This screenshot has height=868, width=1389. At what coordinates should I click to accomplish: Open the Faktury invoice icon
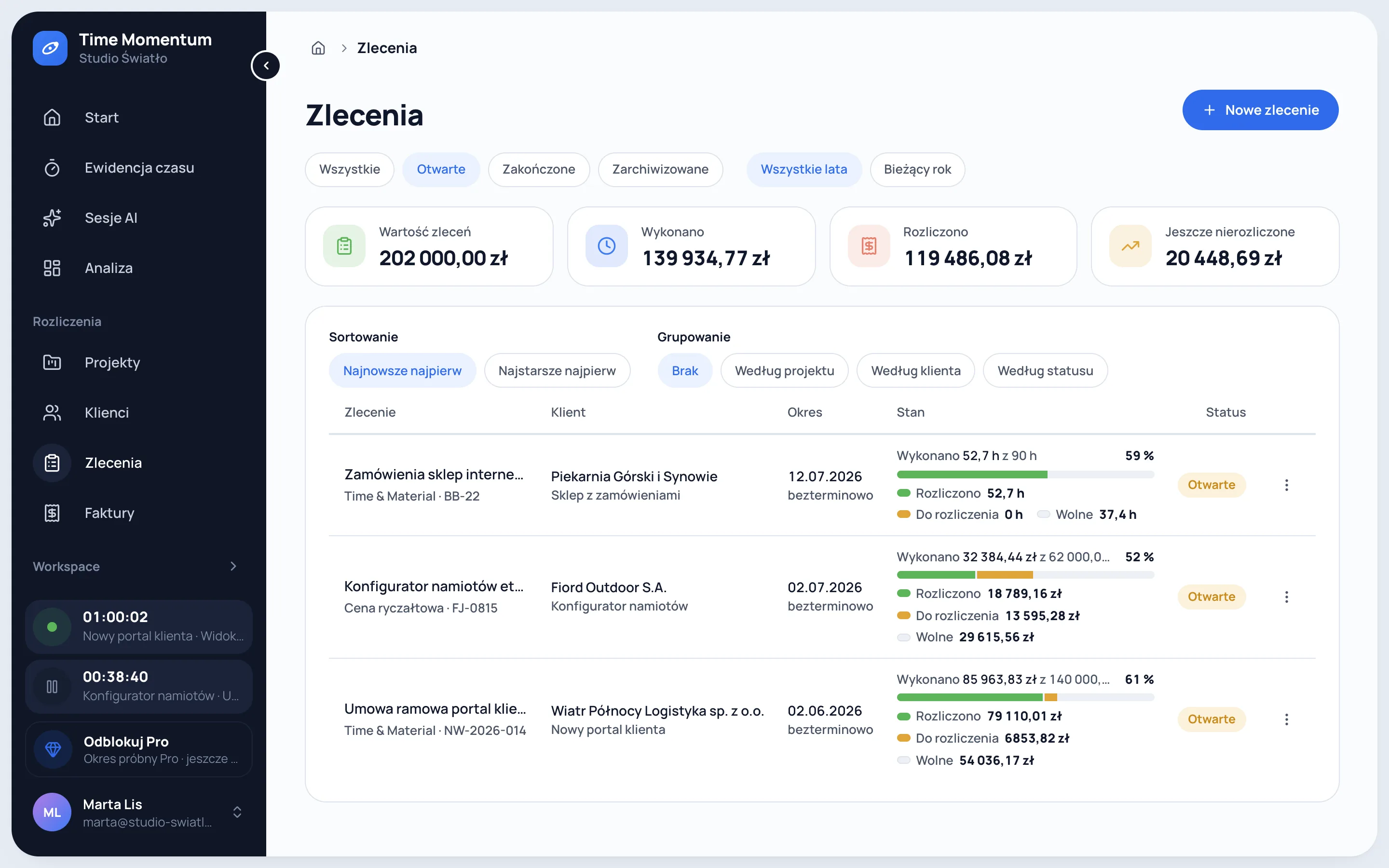[x=52, y=513]
